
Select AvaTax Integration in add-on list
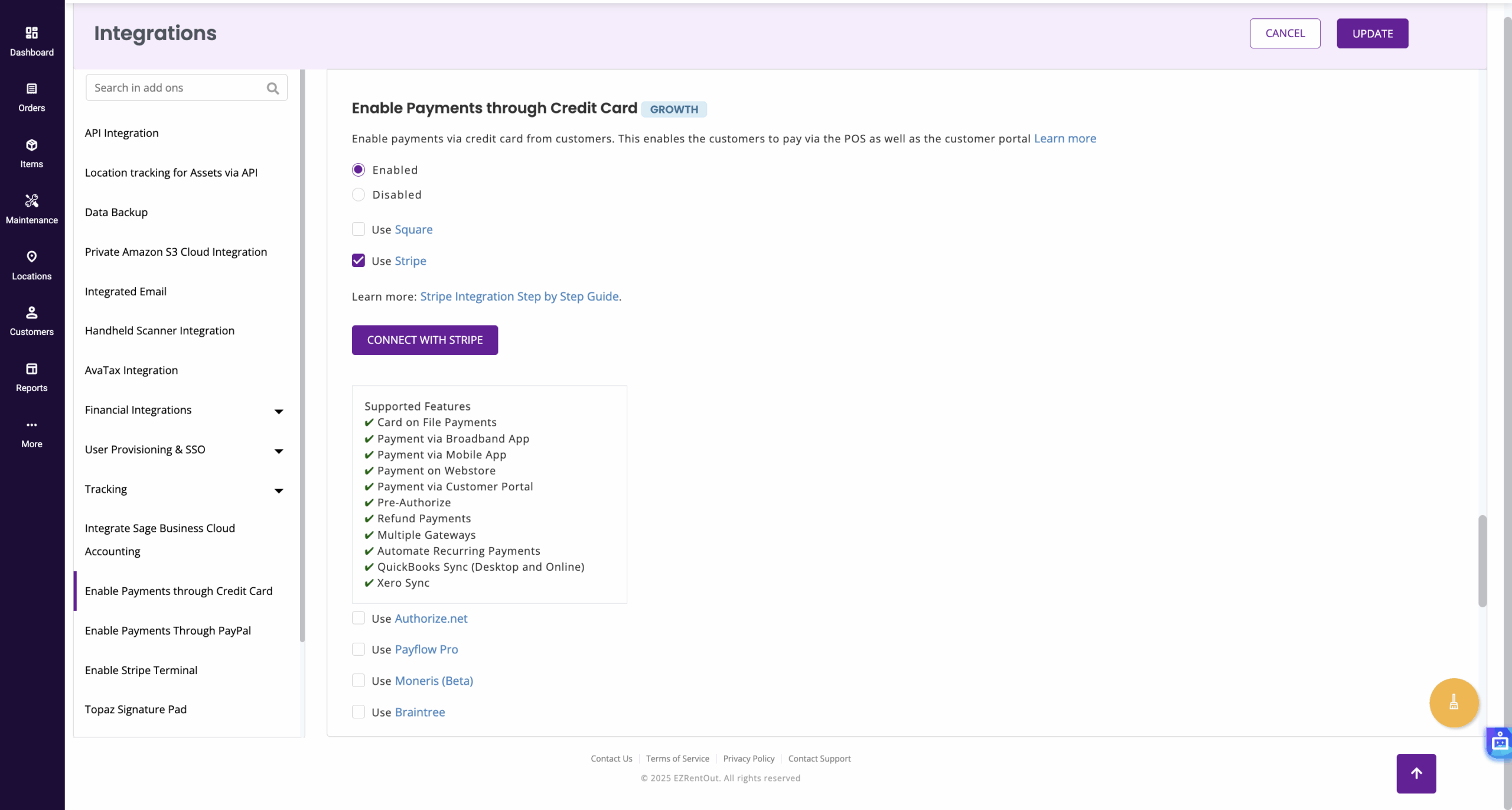(x=131, y=370)
